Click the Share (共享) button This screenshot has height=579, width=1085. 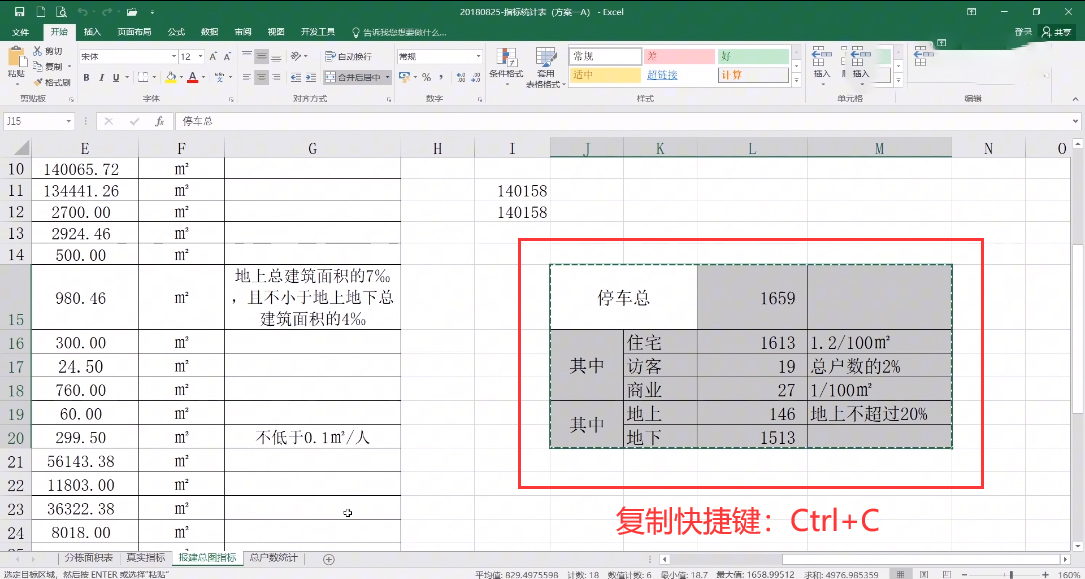pyautogui.click(x=1058, y=32)
